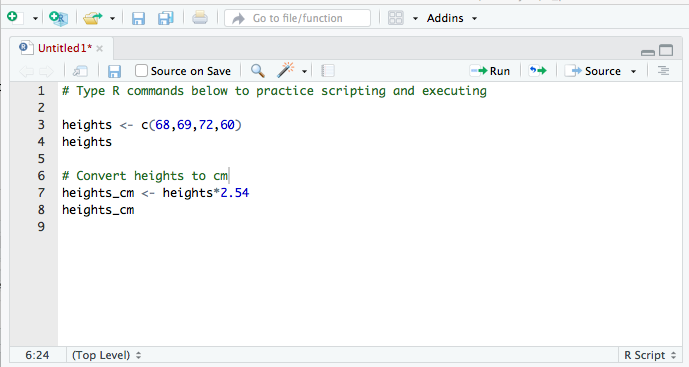Save current document from editor toolbar
The height and width of the screenshot is (367, 689).
[x=114, y=71]
